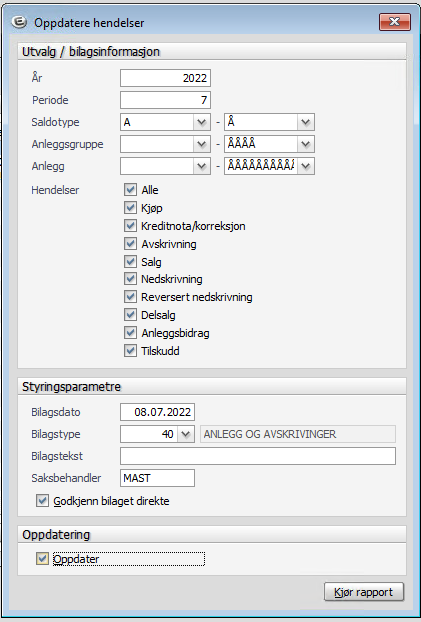The height and width of the screenshot is (622, 421).
Task: Toggle the Oppdater checkbox
Action: pos(42,559)
